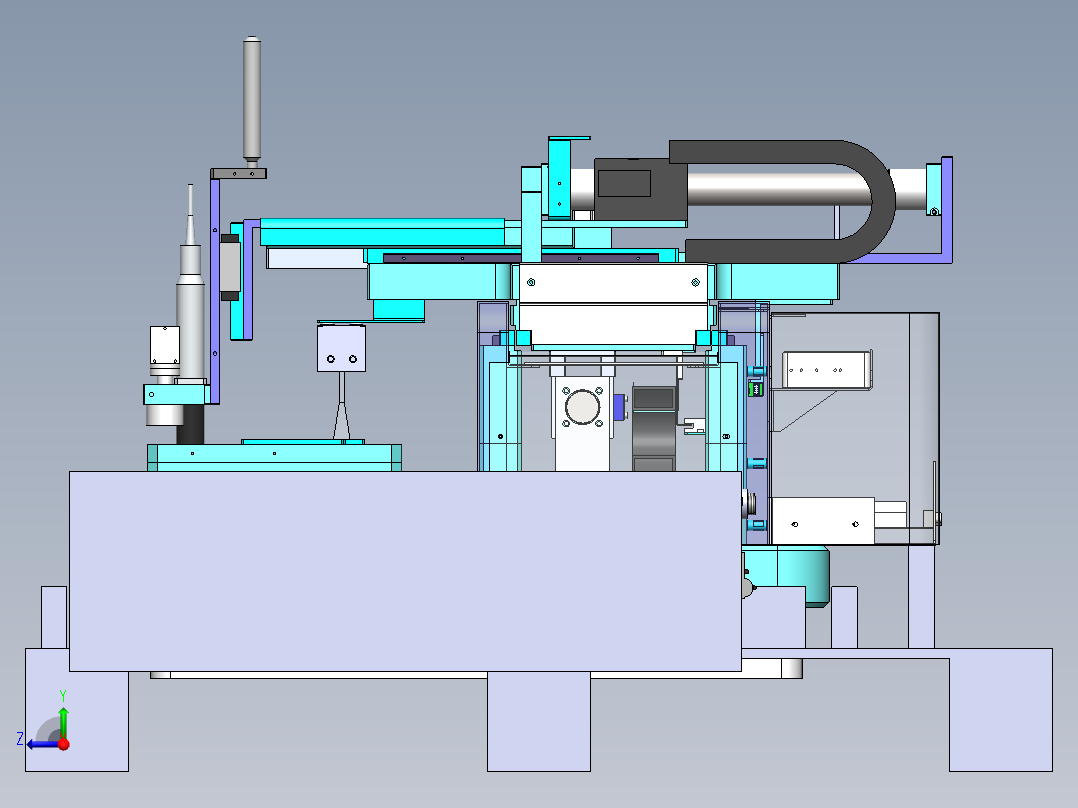
Task: Select the gray bracket with small holes inside enclosure
Action: (827, 370)
